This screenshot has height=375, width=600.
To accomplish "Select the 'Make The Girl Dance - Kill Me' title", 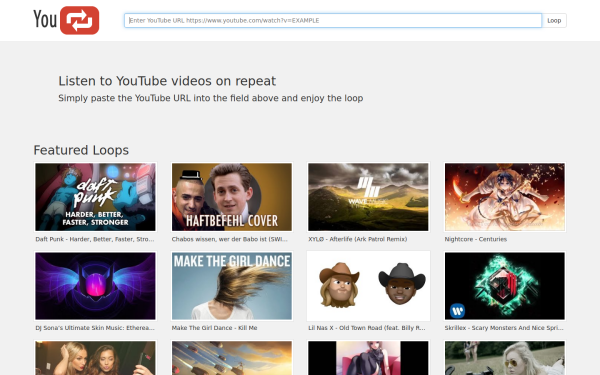I will point(214,328).
